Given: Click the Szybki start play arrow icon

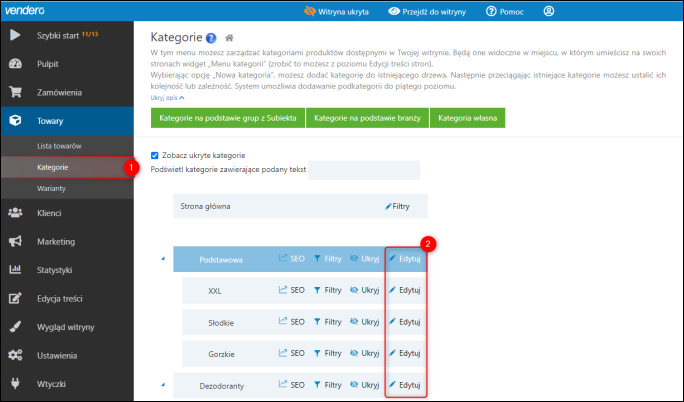Looking at the screenshot, I should point(15,35).
